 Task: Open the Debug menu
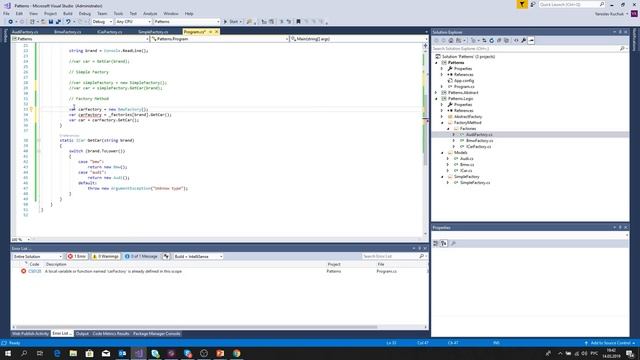point(85,13)
